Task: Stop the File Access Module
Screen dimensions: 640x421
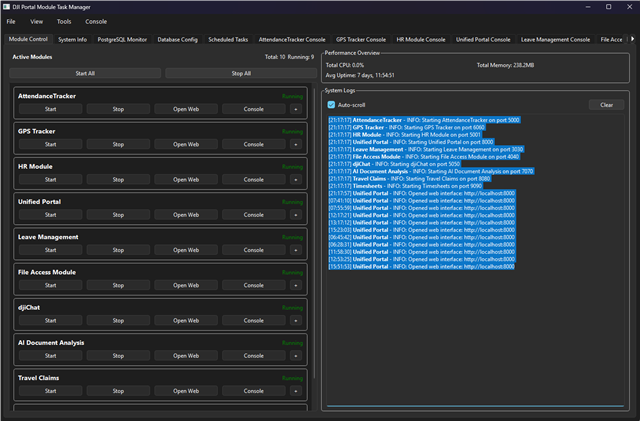Action: (x=118, y=285)
